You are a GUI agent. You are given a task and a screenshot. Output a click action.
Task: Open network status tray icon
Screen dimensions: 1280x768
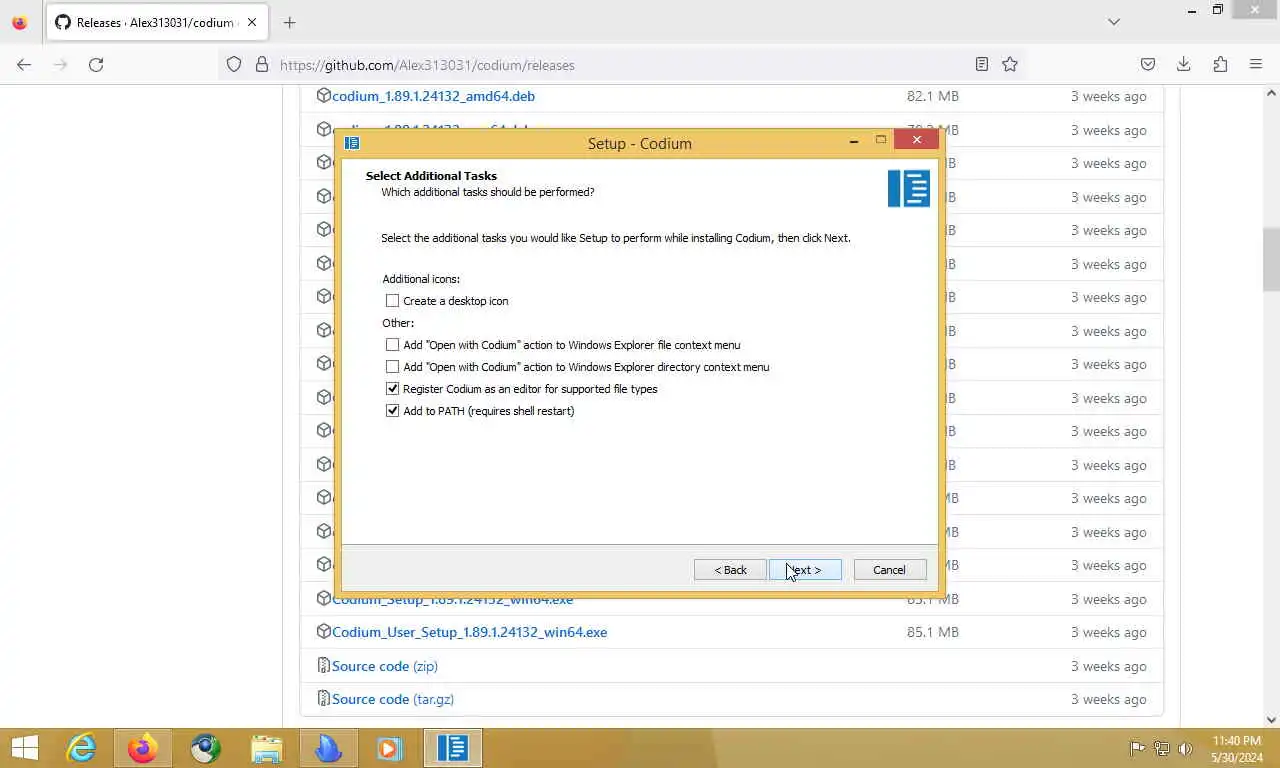click(1162, 748)
